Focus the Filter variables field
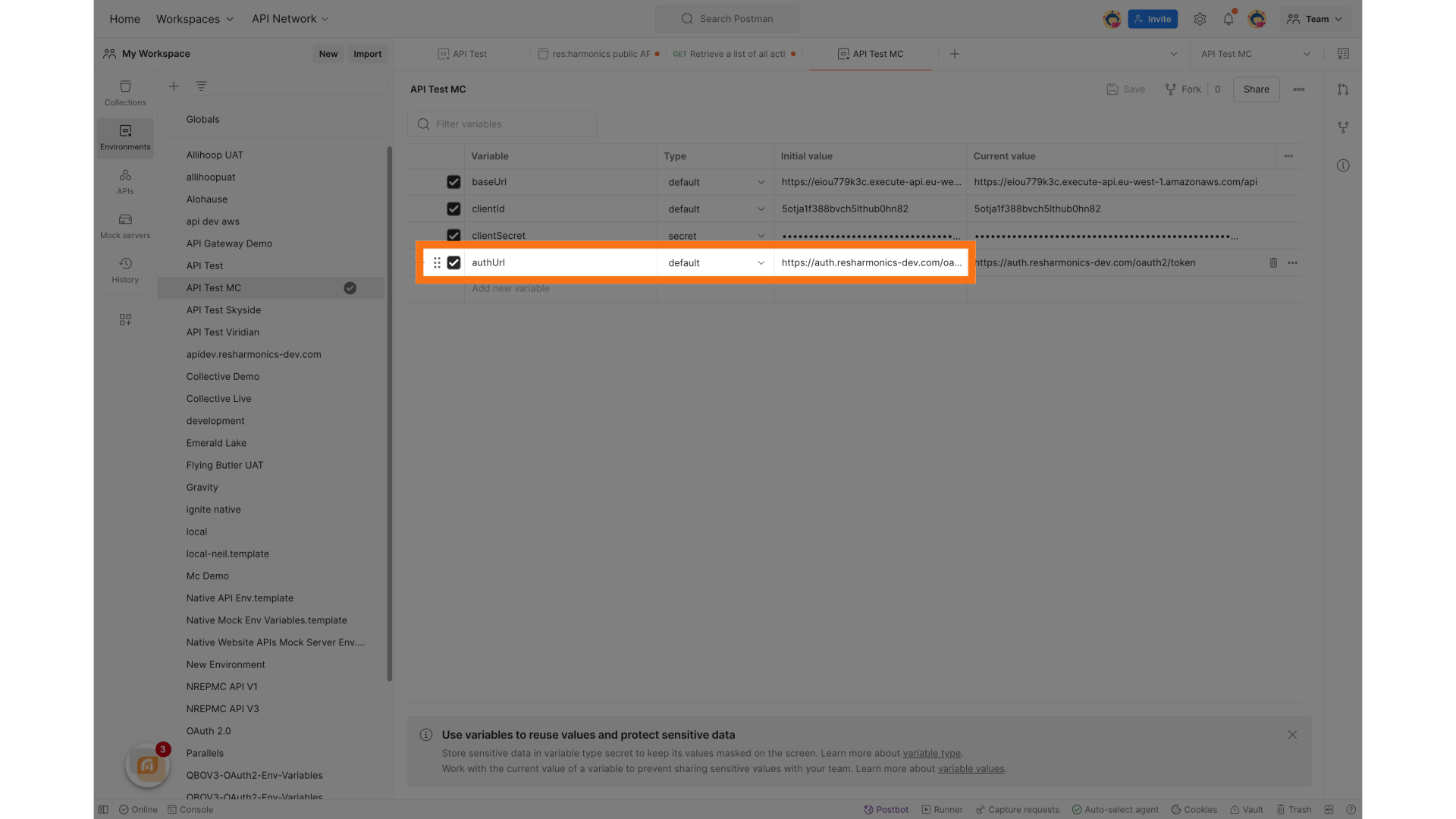1456x819 pixels. 502,124
